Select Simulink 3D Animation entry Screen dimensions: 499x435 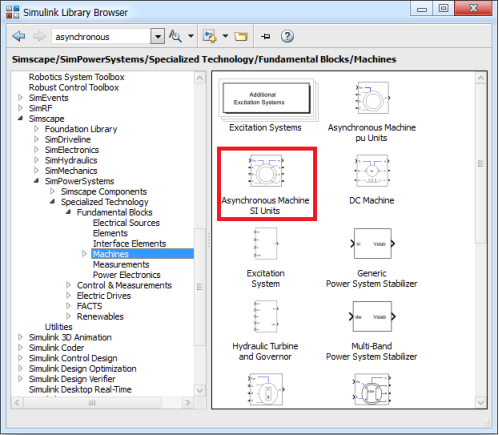pos(70,337)
